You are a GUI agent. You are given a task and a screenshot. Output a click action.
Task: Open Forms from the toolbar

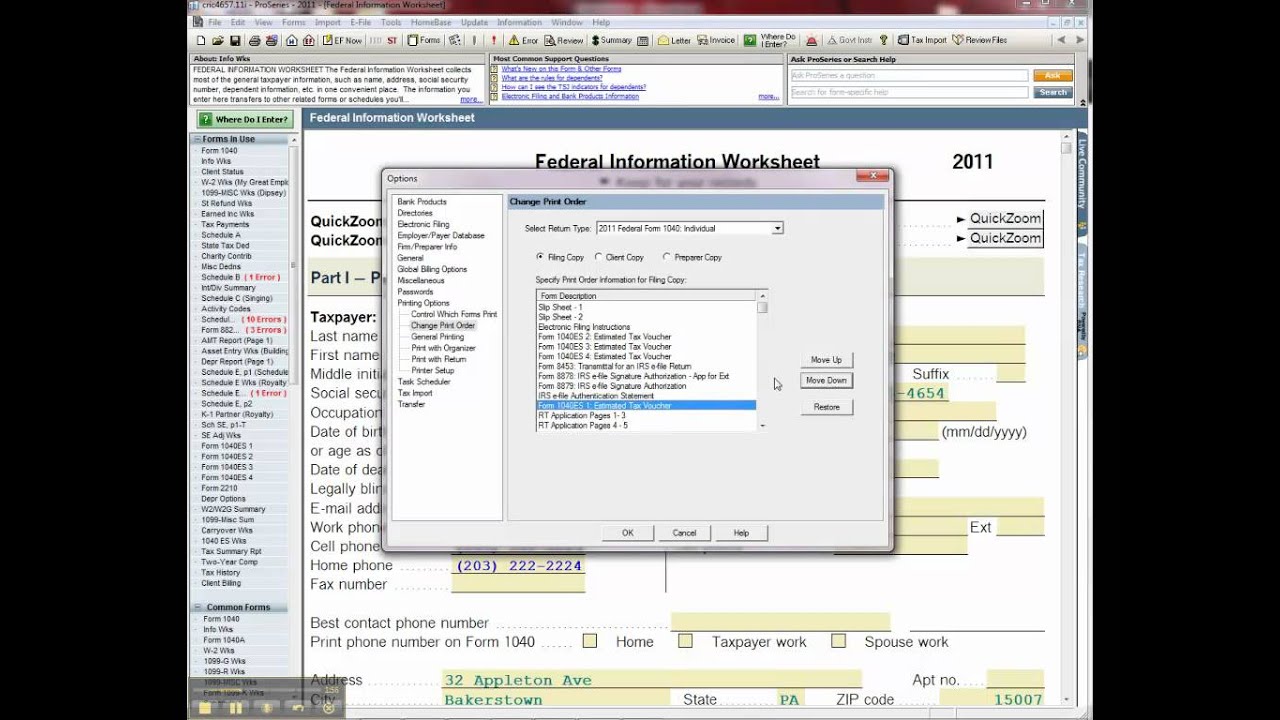(x=424, y=41)
